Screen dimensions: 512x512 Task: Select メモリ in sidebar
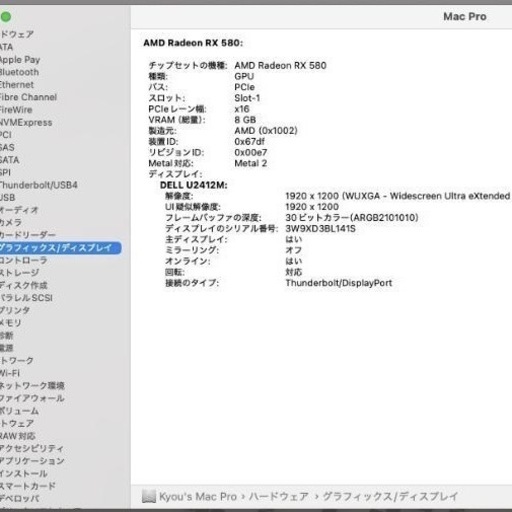tap(11, 323)
